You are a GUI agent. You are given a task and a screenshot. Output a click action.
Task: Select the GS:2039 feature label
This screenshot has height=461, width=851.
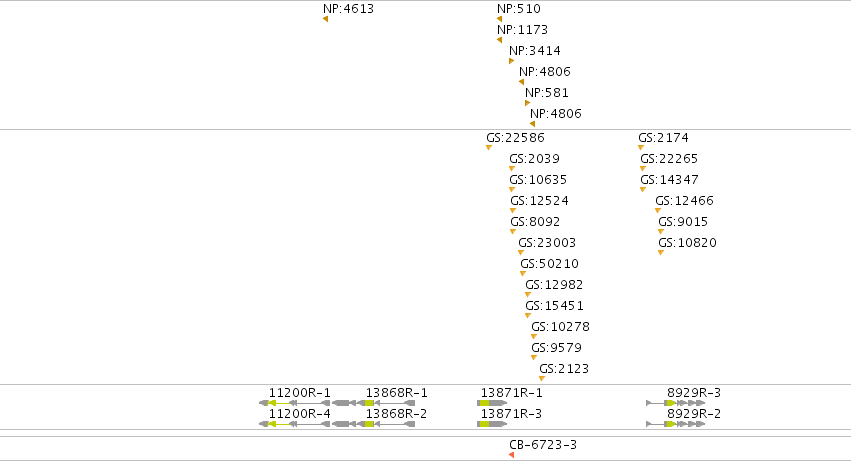tap(534, 159)
